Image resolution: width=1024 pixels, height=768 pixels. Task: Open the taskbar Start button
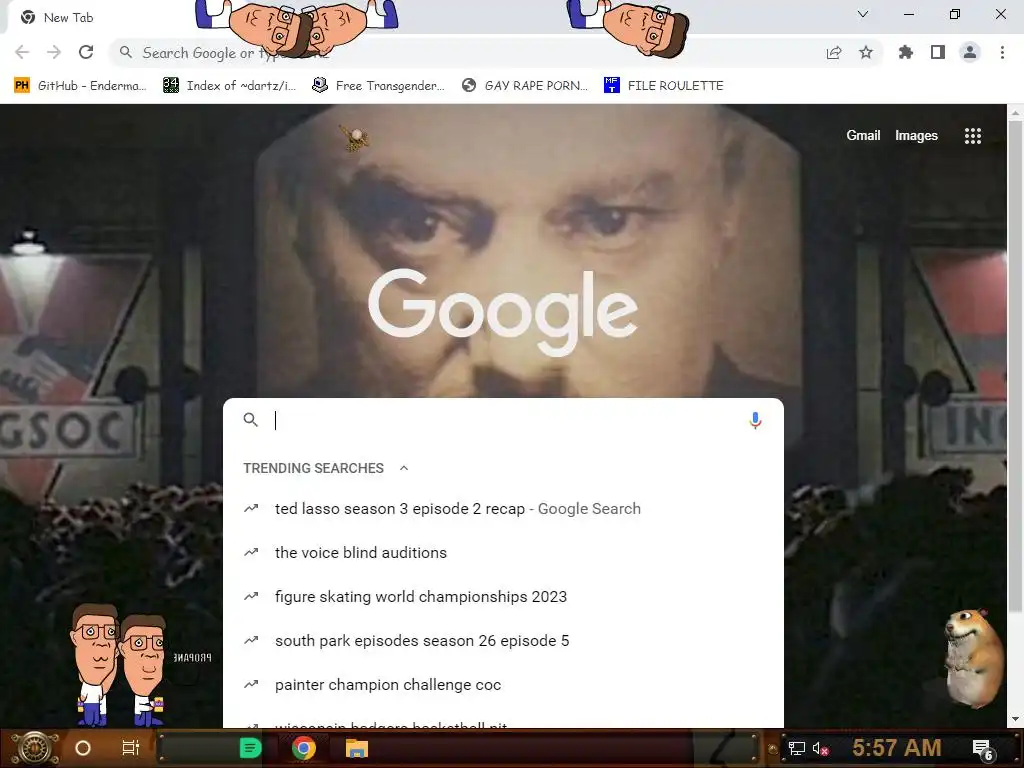pyautogui.click(x=35, y=748)
